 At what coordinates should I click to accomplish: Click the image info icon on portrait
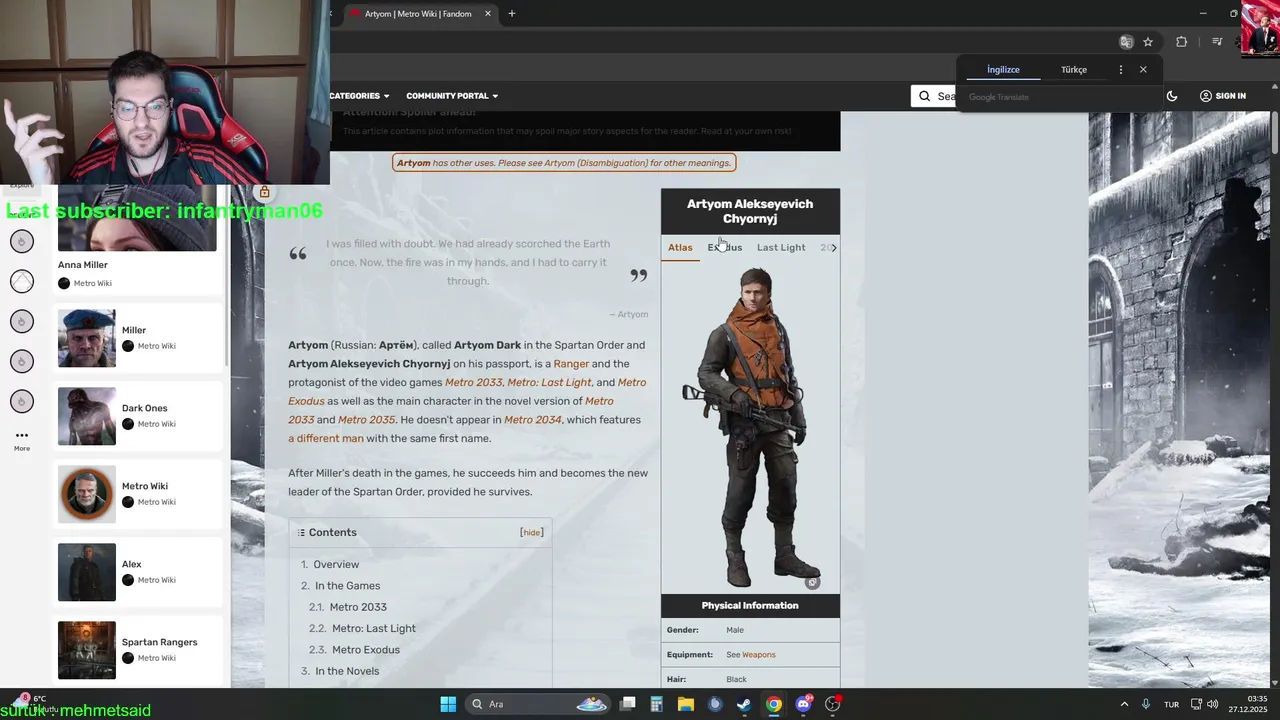pos(812,582)
